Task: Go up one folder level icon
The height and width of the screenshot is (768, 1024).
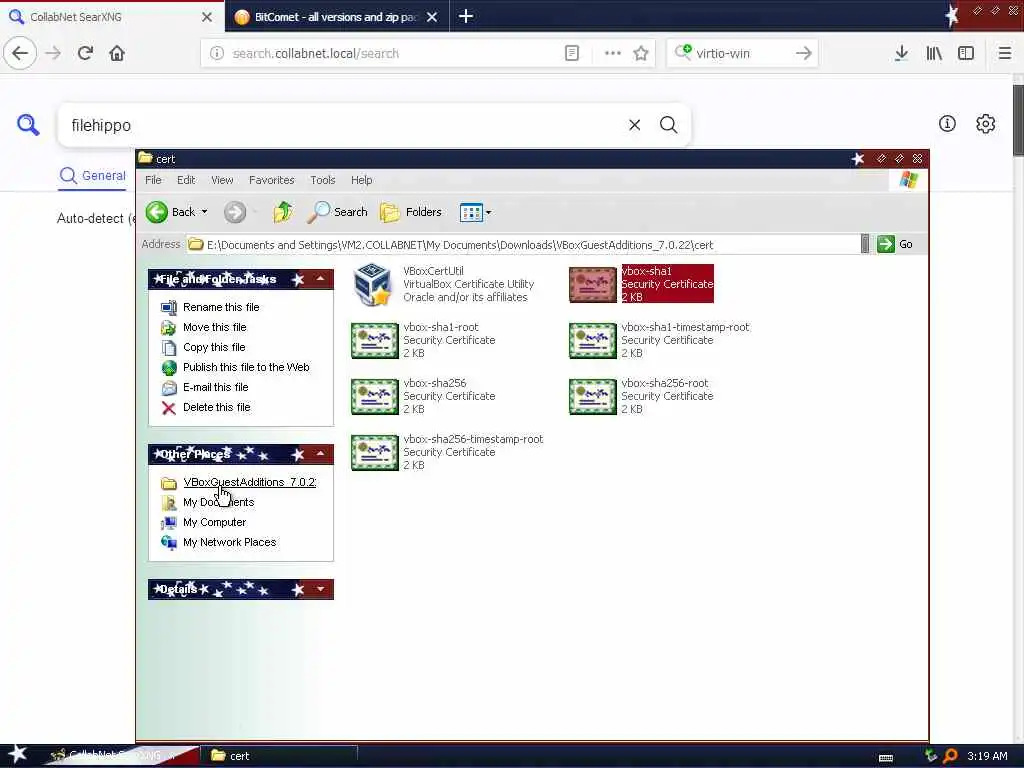Action: [x=283, y=212]
